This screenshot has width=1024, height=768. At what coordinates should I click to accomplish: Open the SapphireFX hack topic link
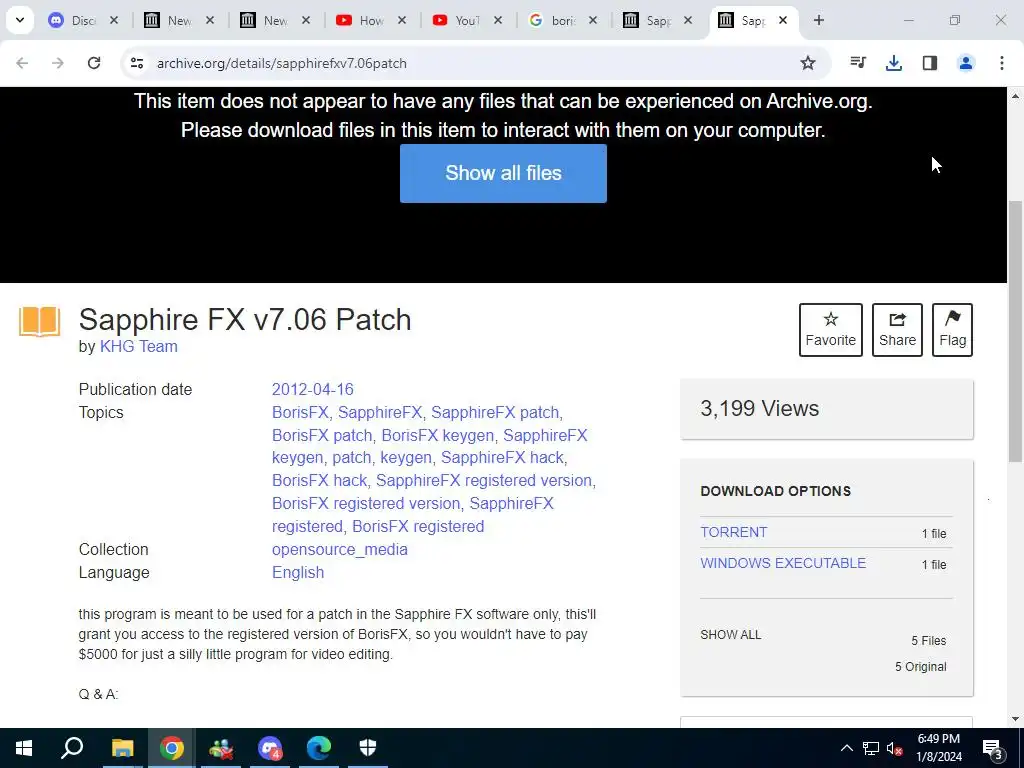[x=502, y=458]
